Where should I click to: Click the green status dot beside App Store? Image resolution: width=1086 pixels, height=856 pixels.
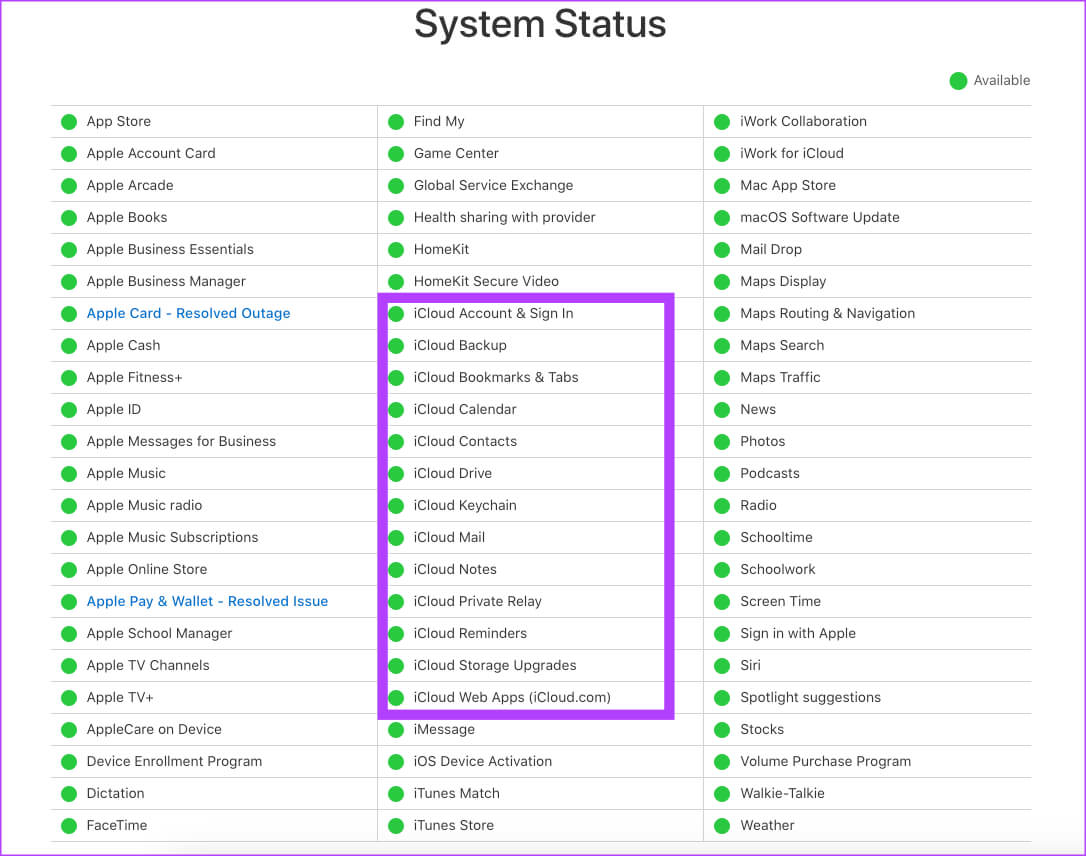click(69, 122)
